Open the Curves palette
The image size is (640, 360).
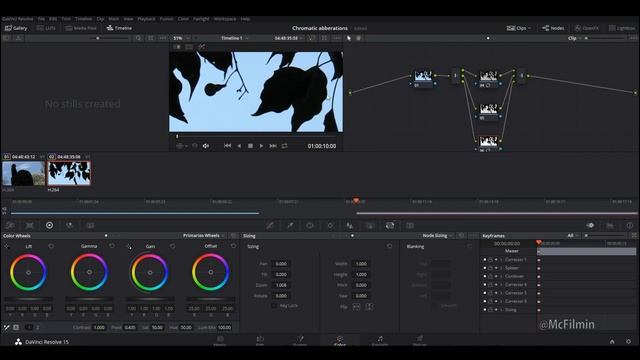tap(270, 225)
